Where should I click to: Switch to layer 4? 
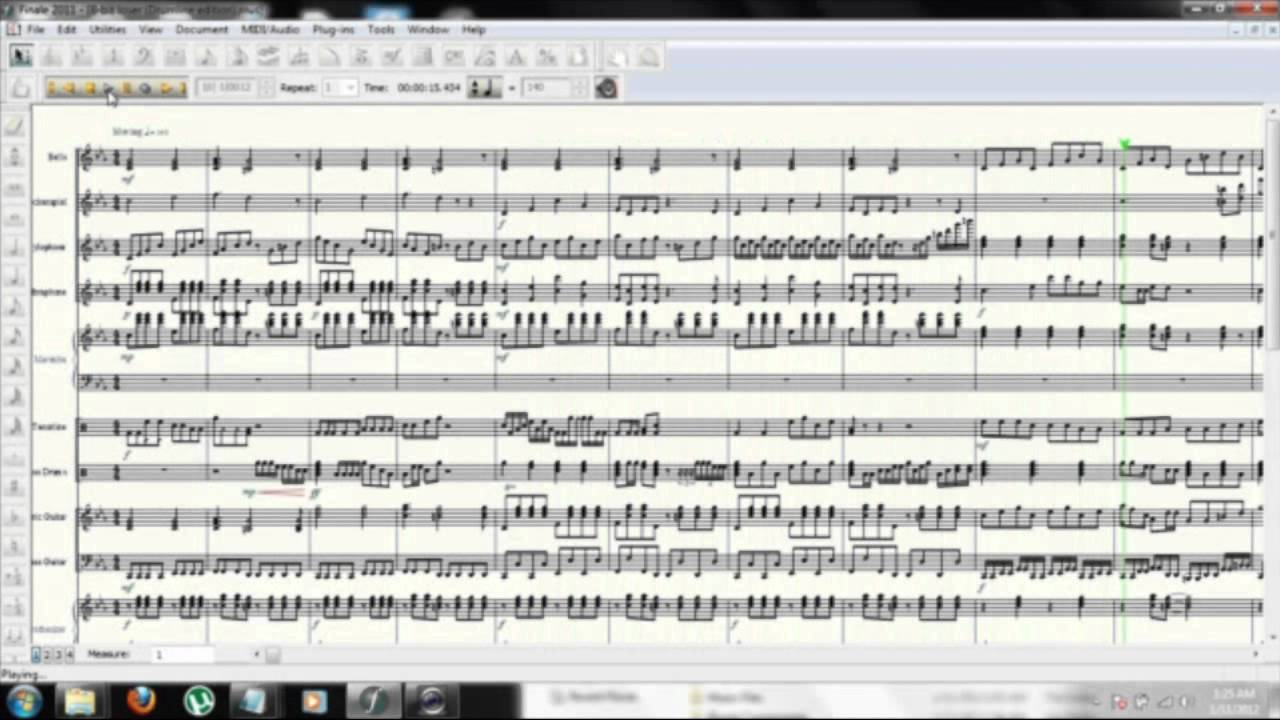click(x=69, y=655)
